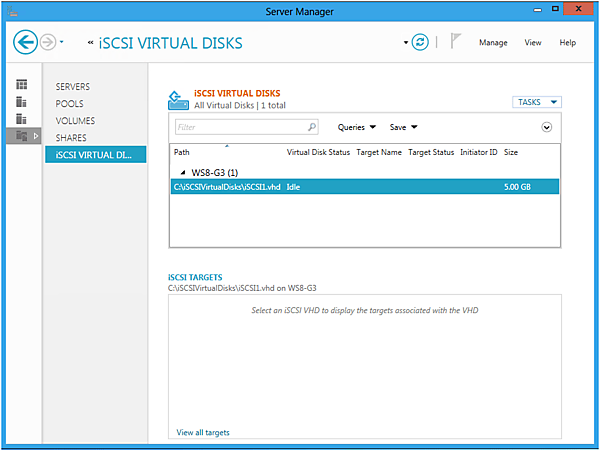This screenshot has width=600, height=451.
Task: Select the Local Server sidebar icon
Action: [x=22, y=102]
